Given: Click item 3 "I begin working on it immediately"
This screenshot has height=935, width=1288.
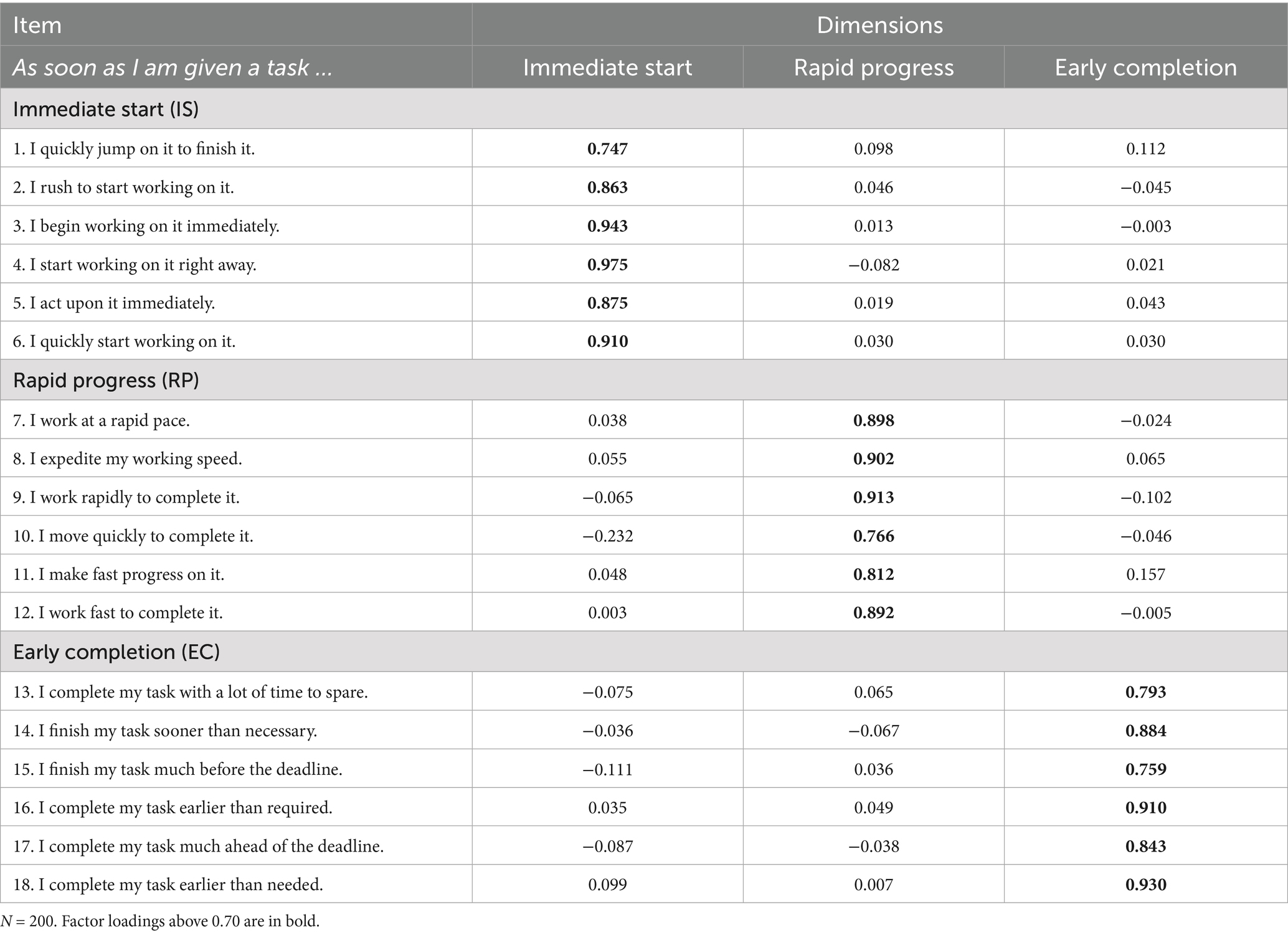Looking at the screenshot, I should [x=146, y=226].
